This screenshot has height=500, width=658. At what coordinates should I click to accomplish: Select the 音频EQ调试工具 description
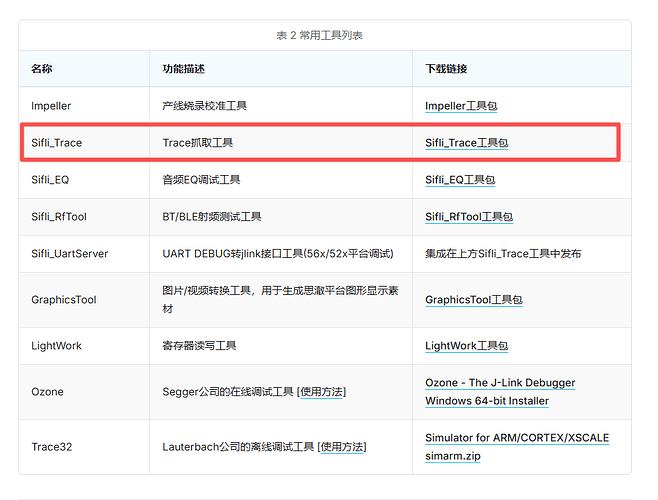(x=201, y=180)
